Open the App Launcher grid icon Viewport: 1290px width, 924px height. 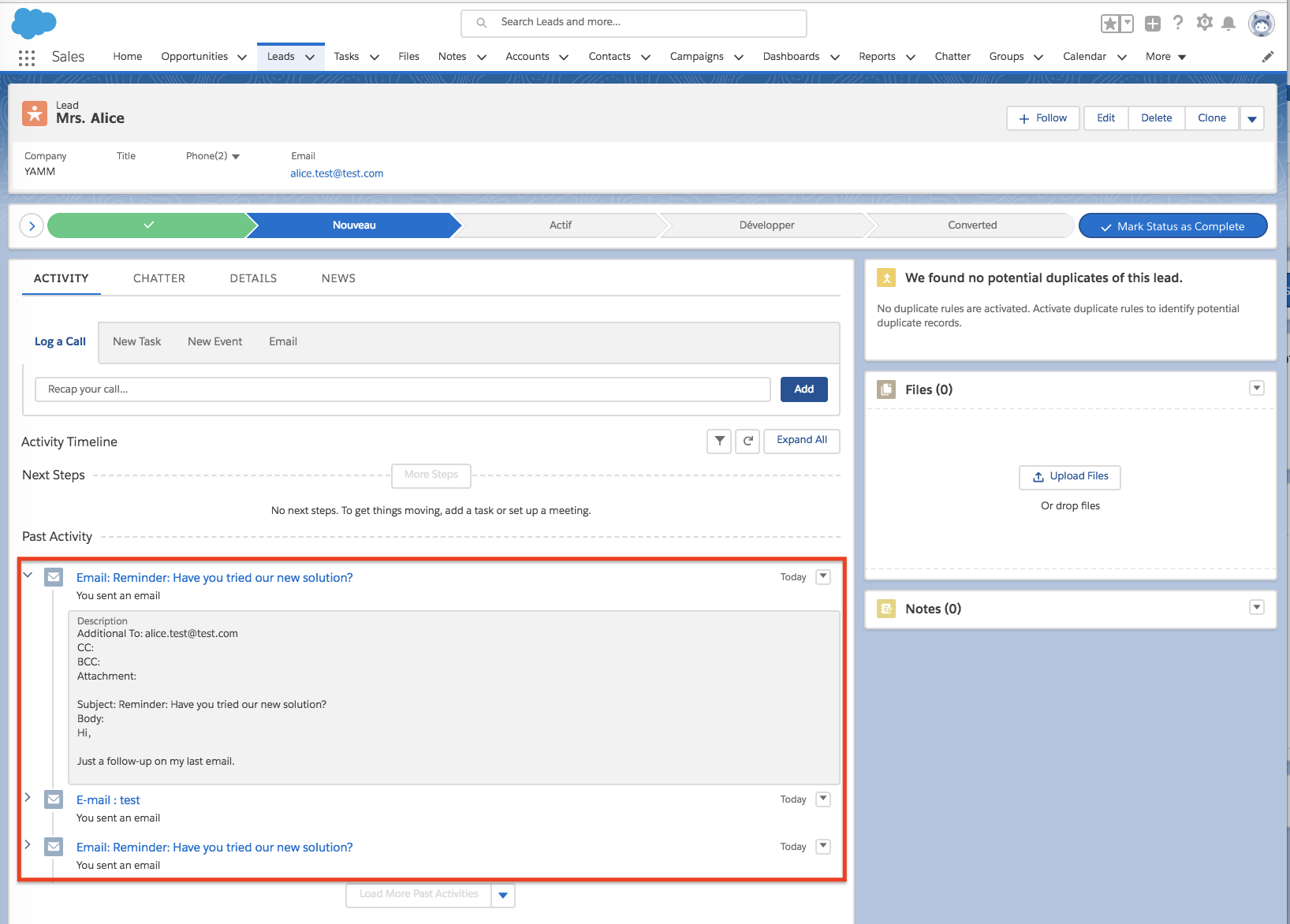coord(26,58)
